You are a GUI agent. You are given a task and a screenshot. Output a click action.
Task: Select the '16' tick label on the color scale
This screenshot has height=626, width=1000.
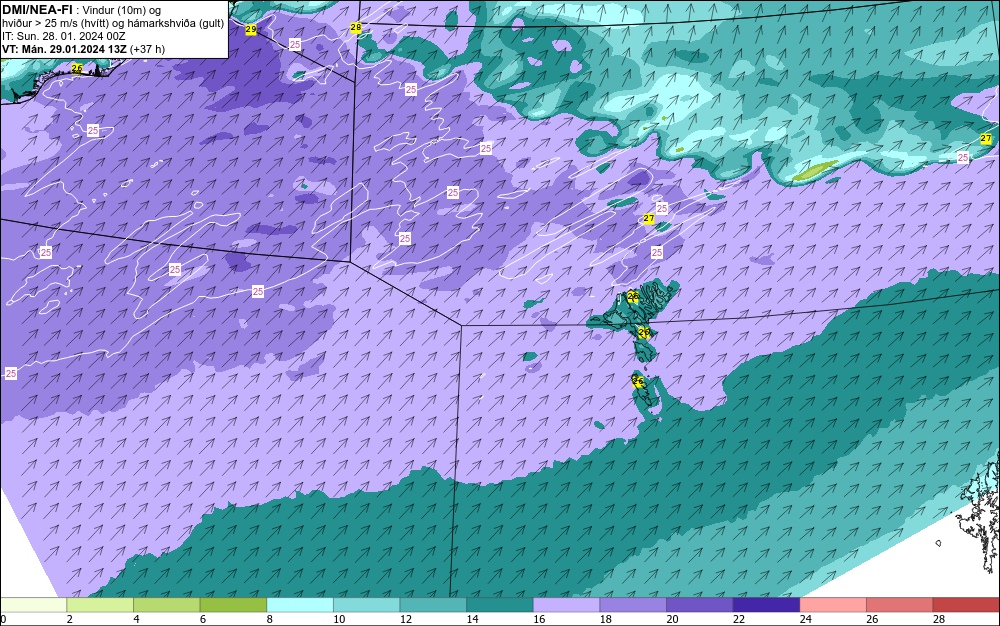click(x=539, y=619)
